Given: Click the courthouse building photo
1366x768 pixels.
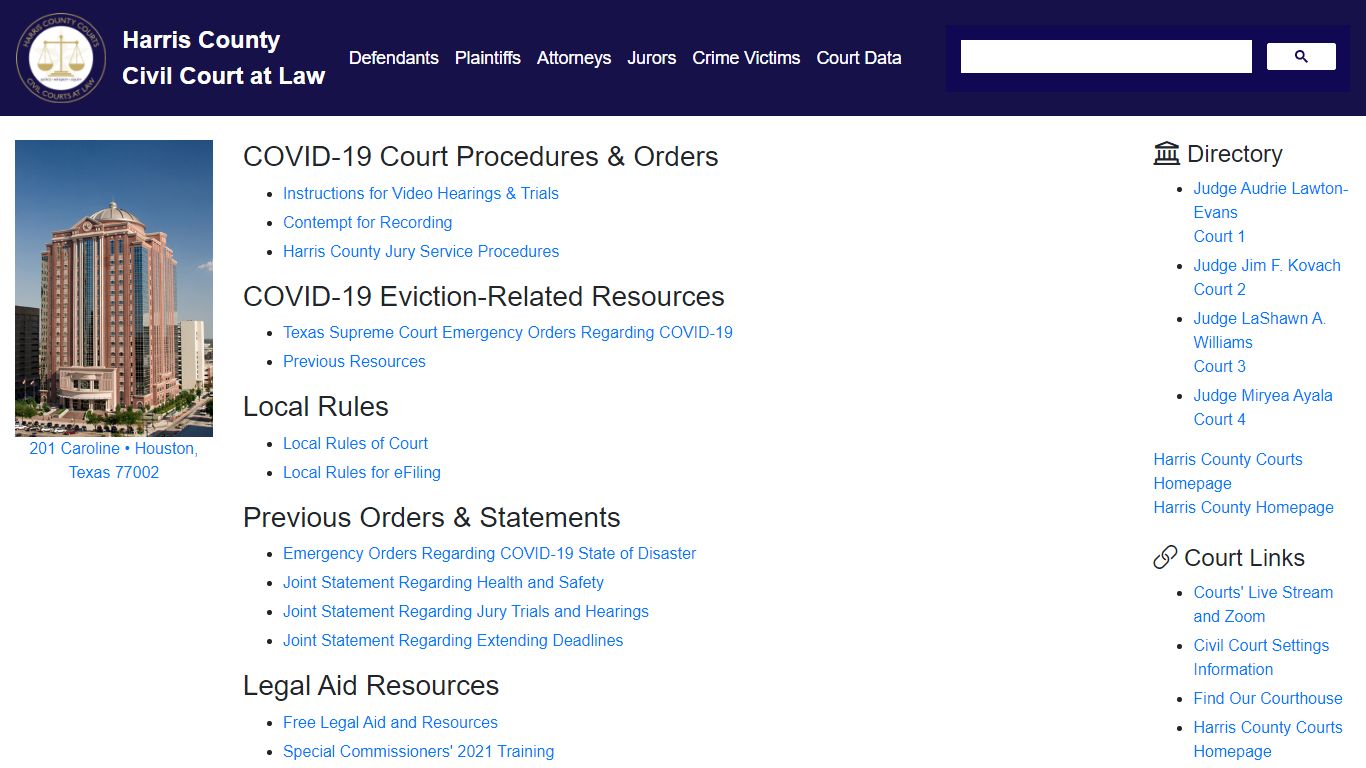Looking at the screenshot, I should point(114,288).
